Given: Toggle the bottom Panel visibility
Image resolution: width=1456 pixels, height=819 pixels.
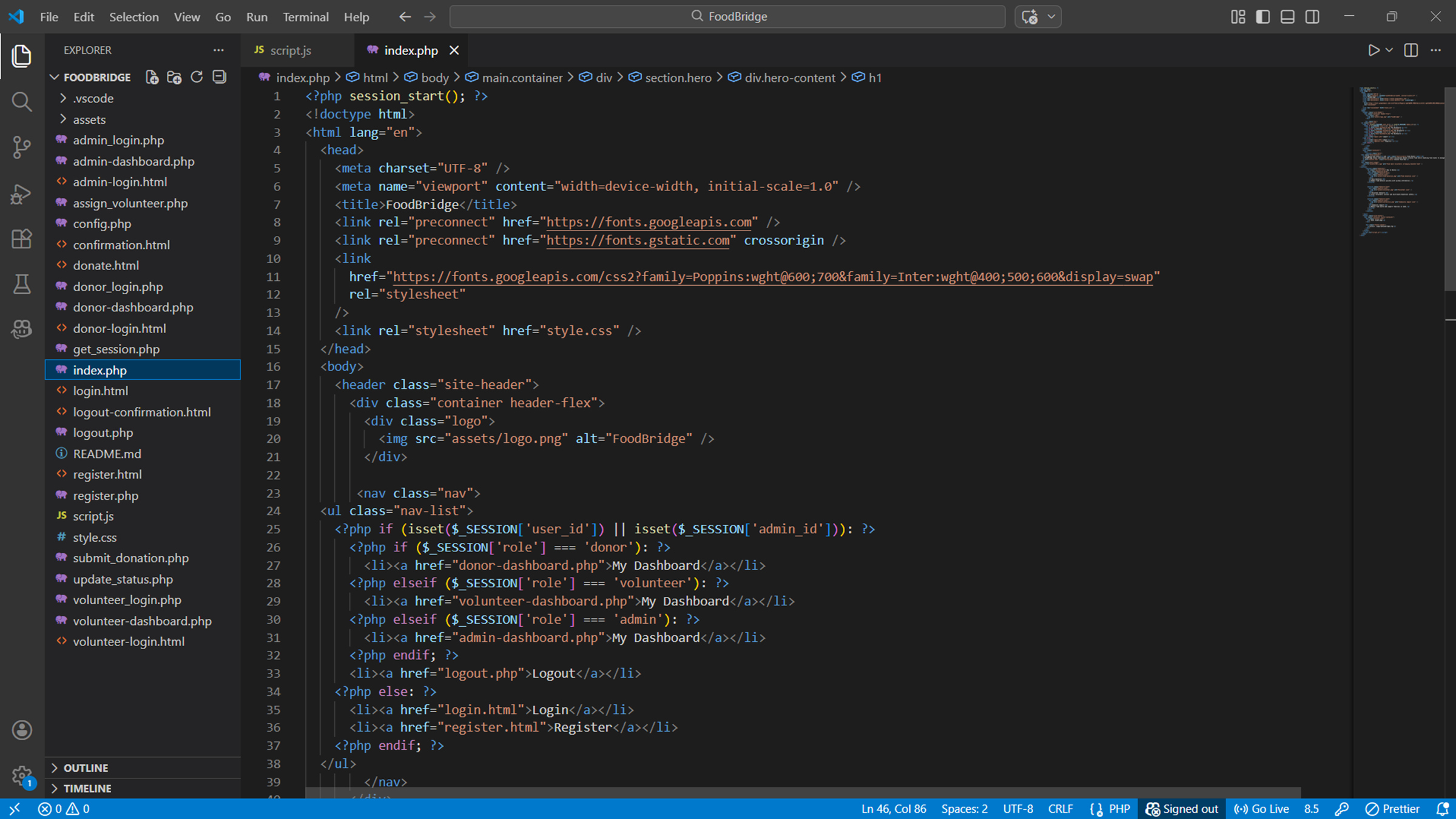Looking at the screenshot, I should [x=1287, y=16].
